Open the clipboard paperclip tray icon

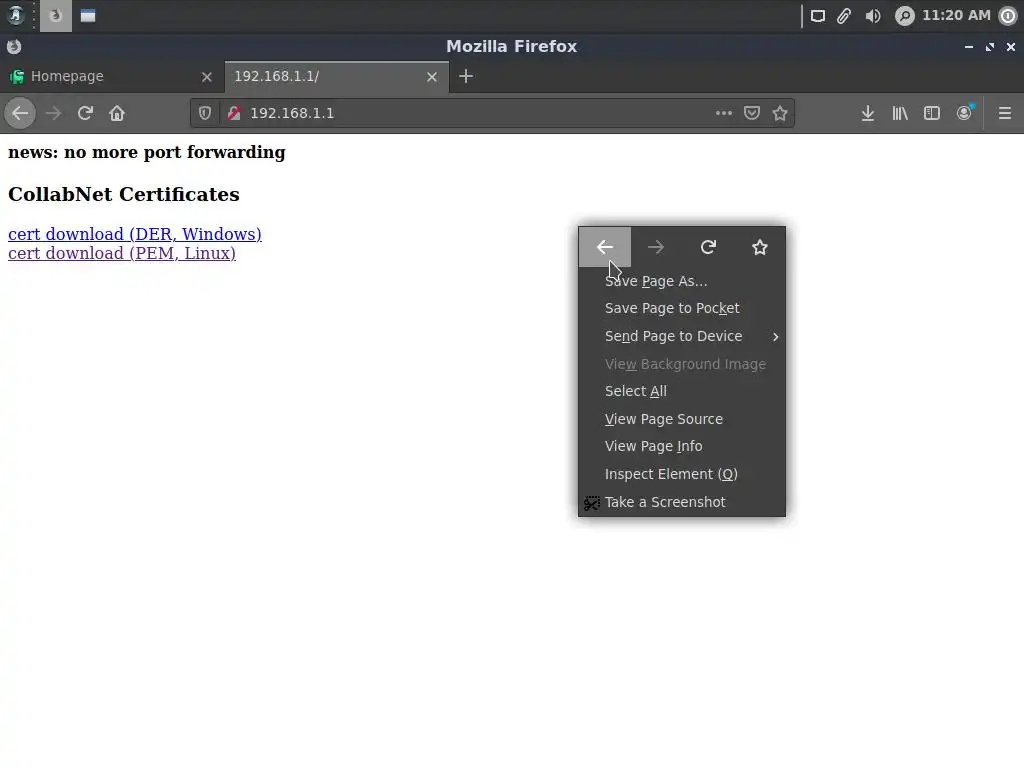point(844,16)
